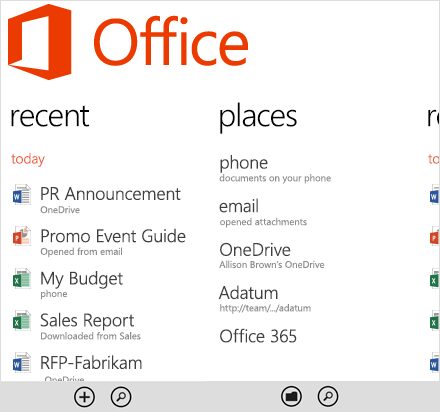Create a new document with the plus button
Viewport: 440px width, 412px height.
pos(85,397)
